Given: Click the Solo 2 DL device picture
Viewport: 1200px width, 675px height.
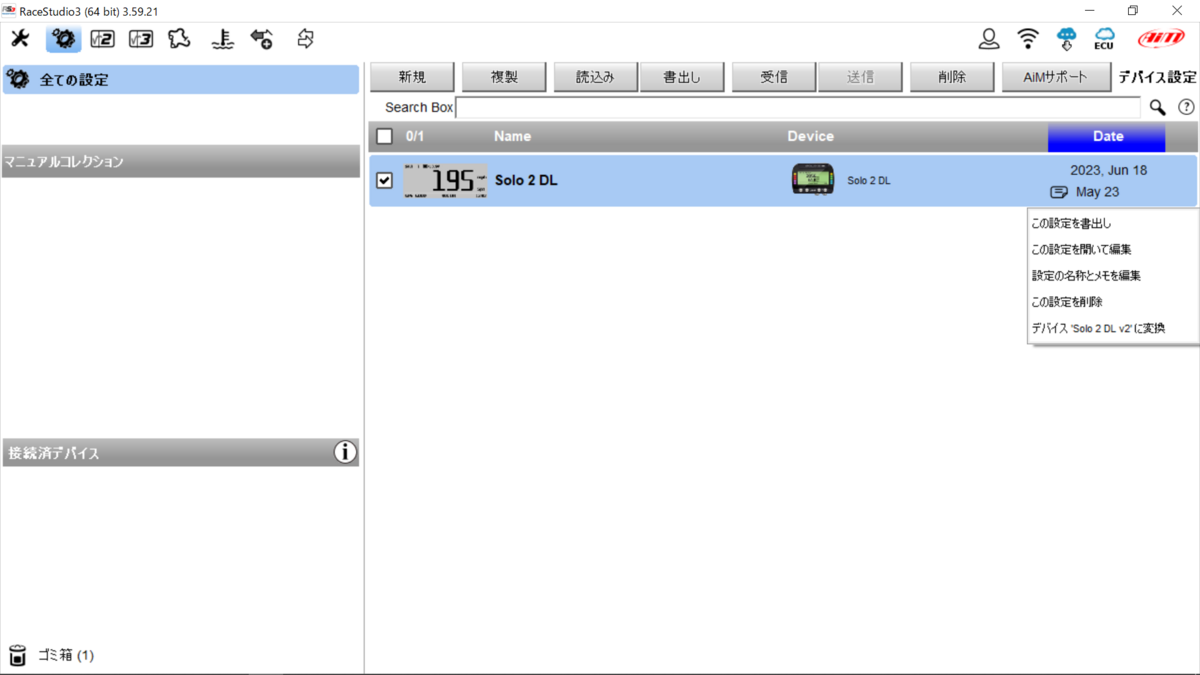Looking at the screenshot, I should (813, 179).
